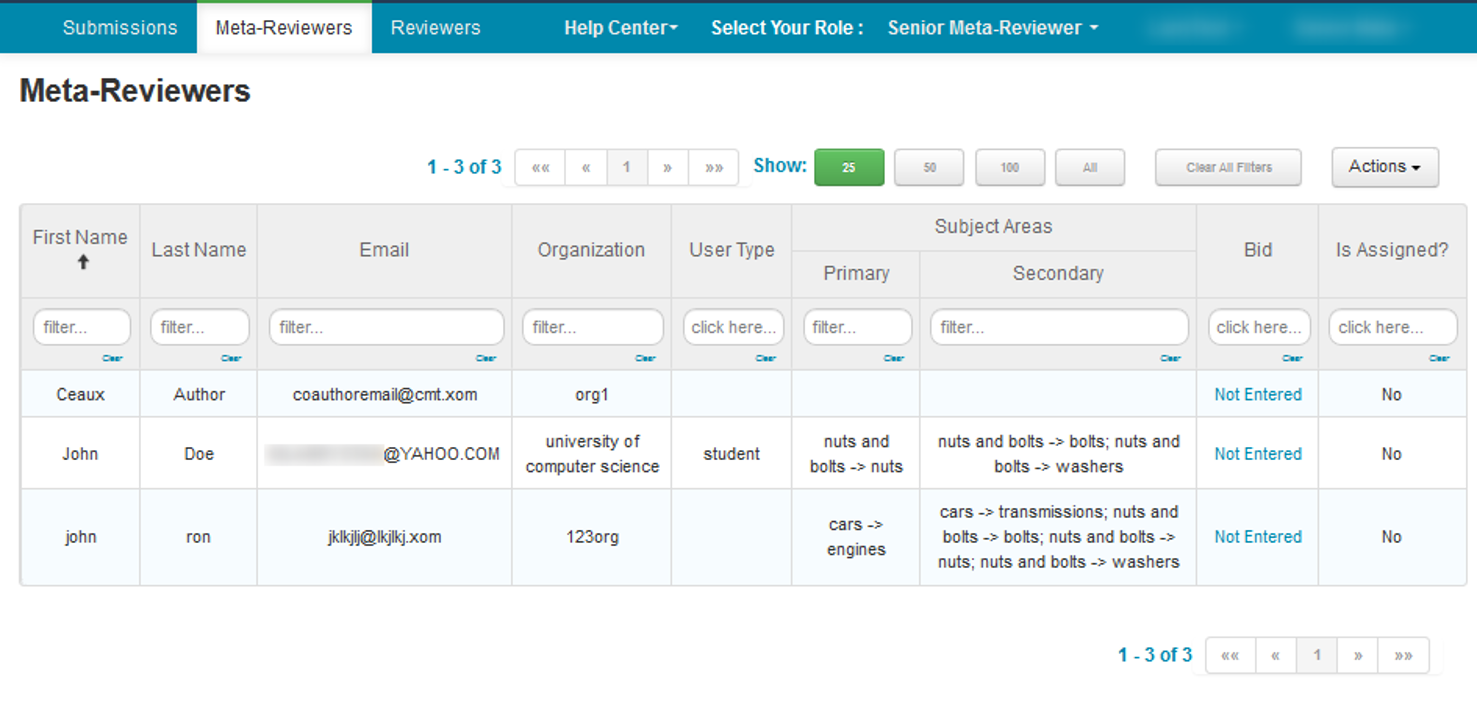
Task: Sort by Organization column header
Action: click(x=591, y=250)
